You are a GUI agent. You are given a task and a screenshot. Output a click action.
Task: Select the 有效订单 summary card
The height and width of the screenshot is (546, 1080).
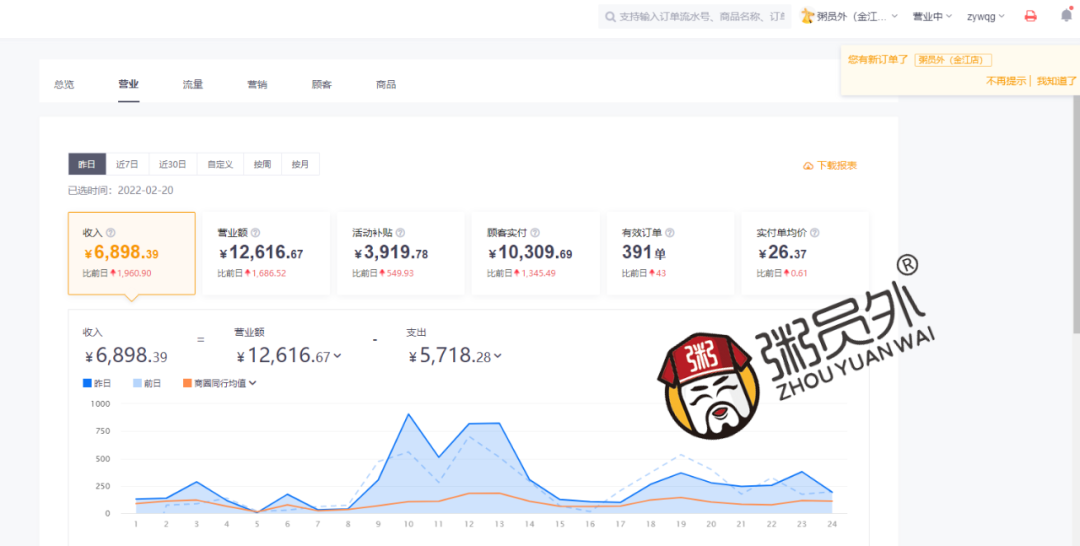[670, 253]
